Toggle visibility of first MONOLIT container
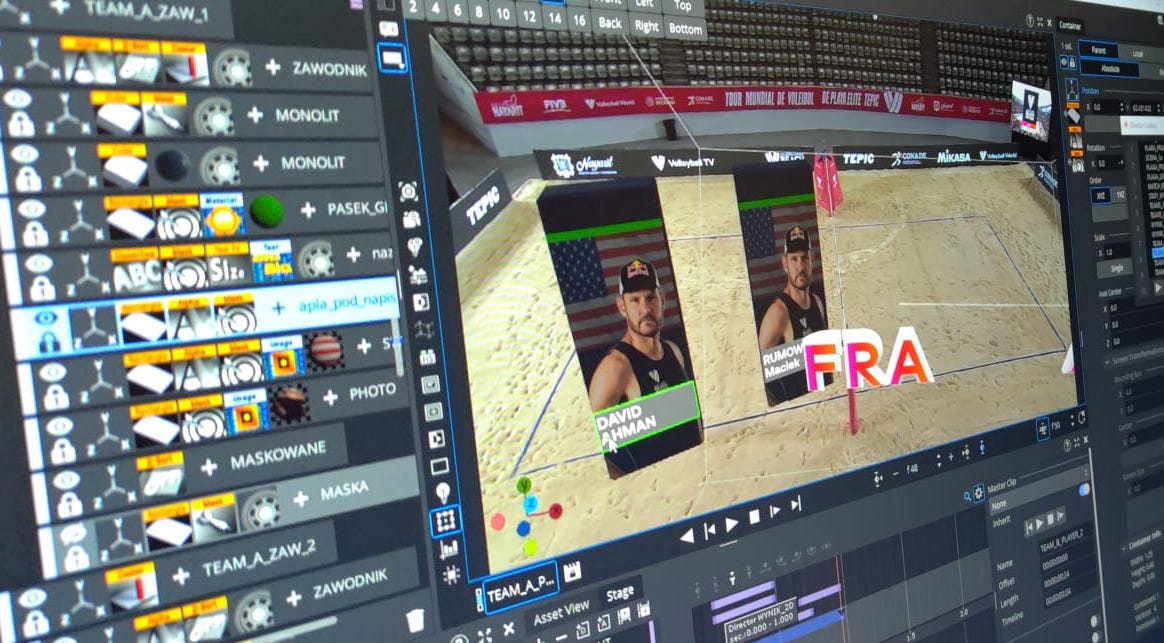Viewport: 1164px width, 643px height. pyautogui.click(x=18, y=99)
